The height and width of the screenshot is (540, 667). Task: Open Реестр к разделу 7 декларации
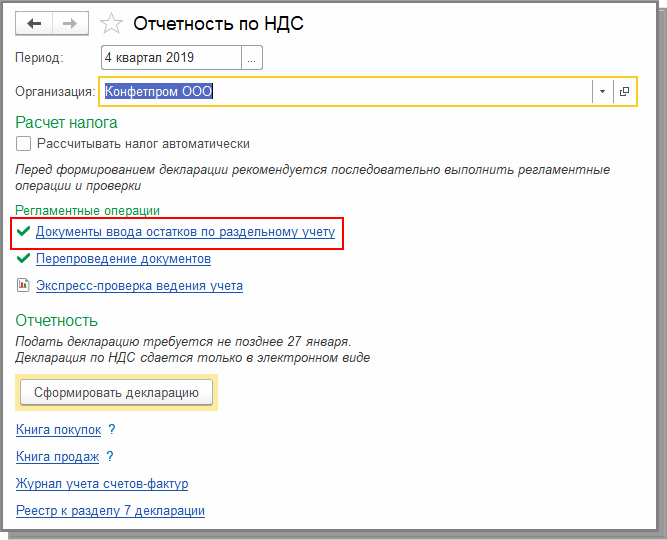pyautogui.click(x=110, y=511)
